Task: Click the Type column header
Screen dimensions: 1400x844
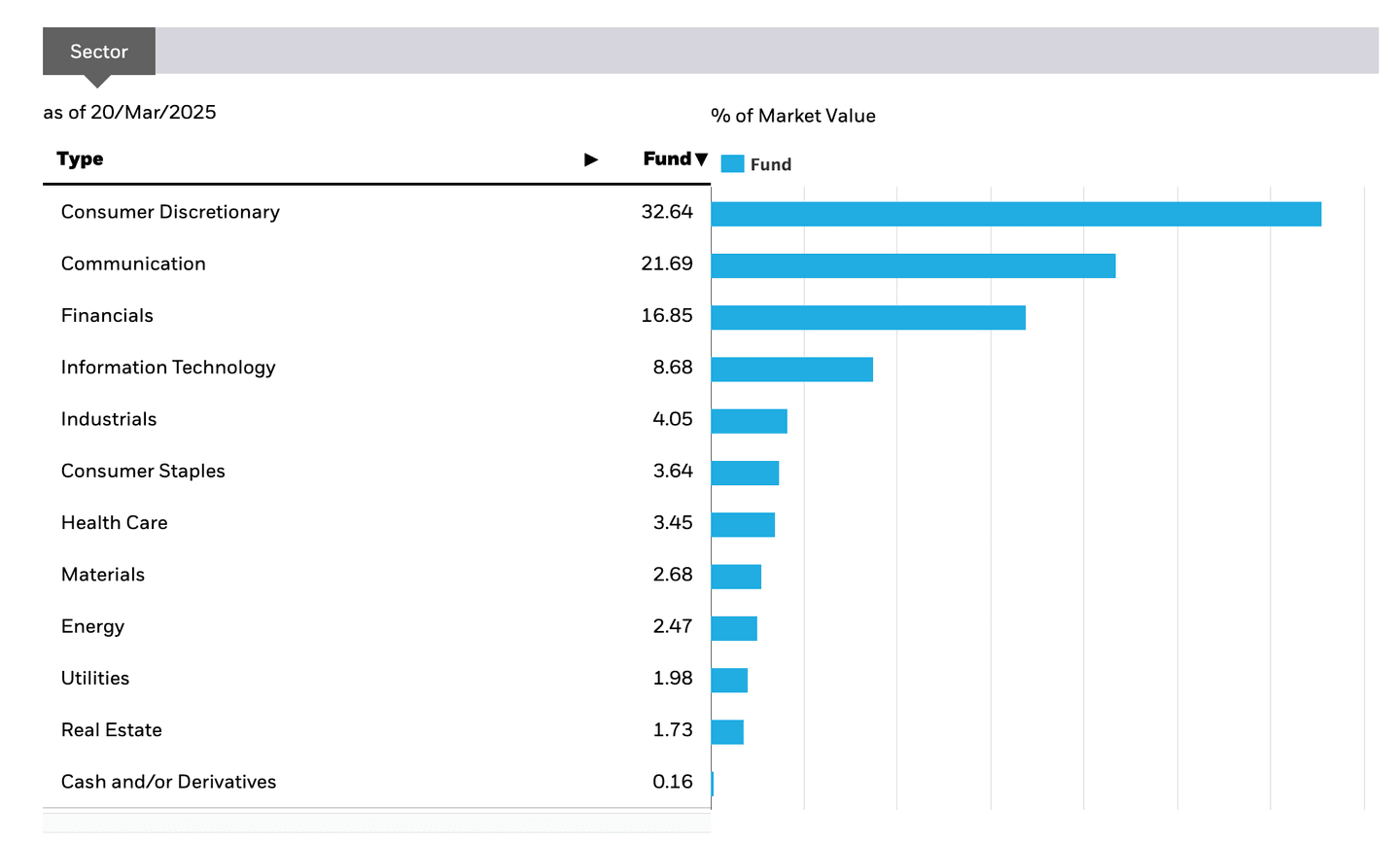Action: coord(80,158)
